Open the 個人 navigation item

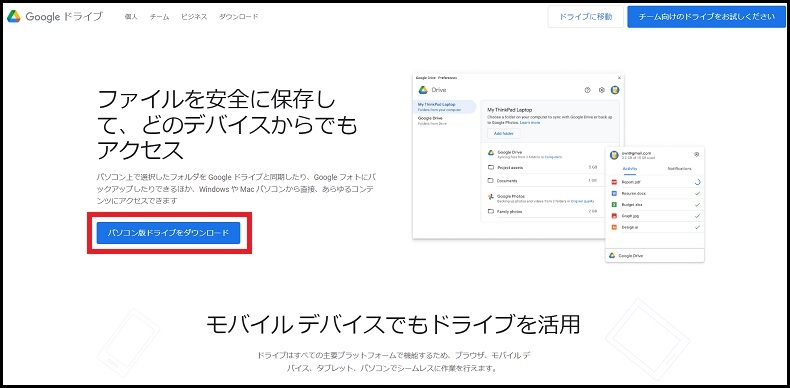[131, 17]
